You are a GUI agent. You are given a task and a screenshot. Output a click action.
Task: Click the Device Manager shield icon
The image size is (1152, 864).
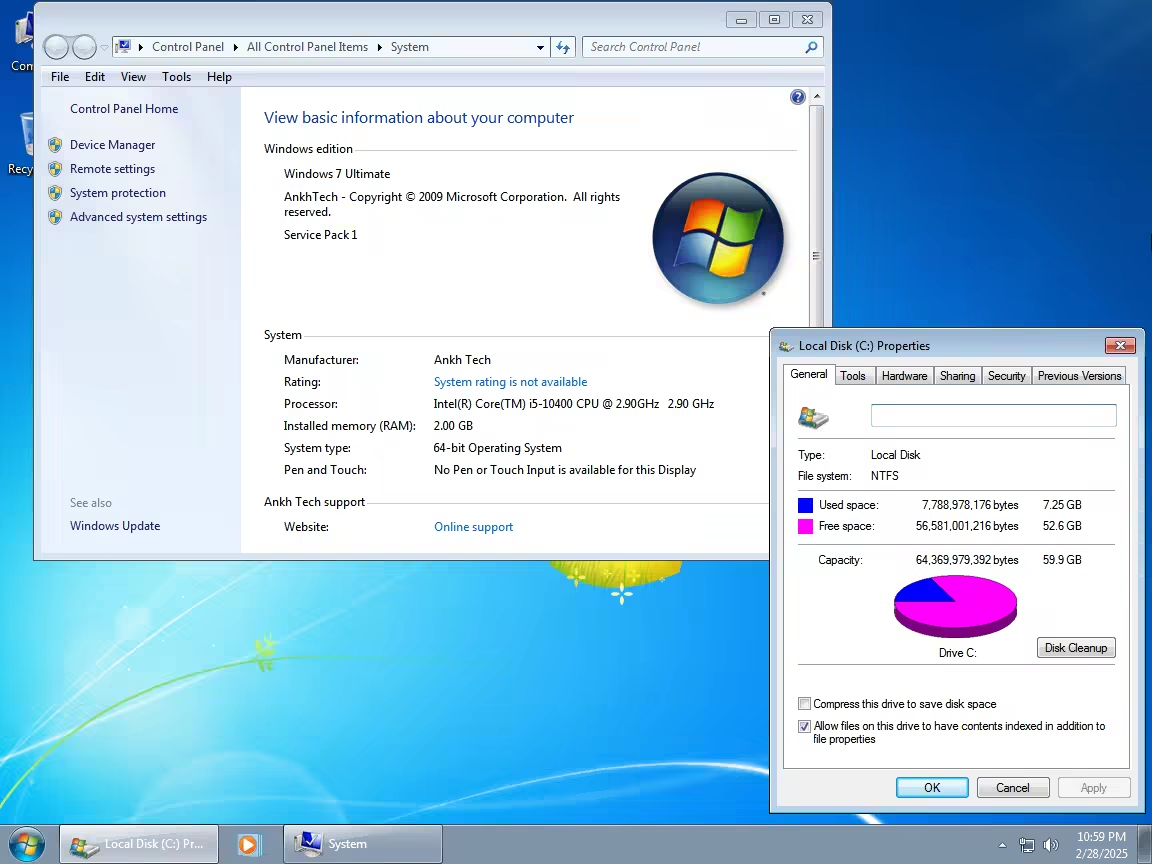click(x=55, y=145)
